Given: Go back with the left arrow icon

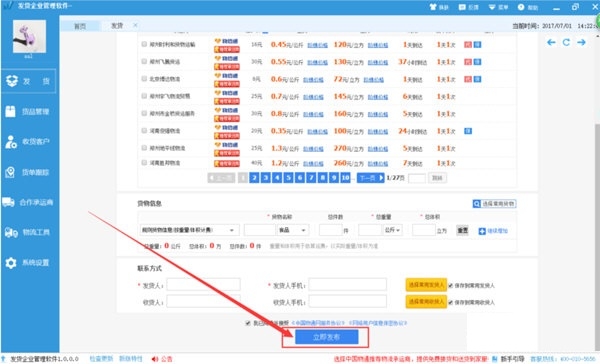Looking at the screenshot, I should (551, 42).
